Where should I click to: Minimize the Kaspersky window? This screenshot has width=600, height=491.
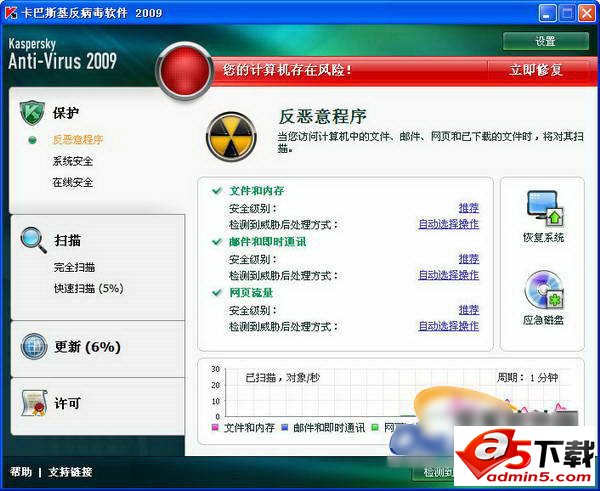click(x=548, y=13)
